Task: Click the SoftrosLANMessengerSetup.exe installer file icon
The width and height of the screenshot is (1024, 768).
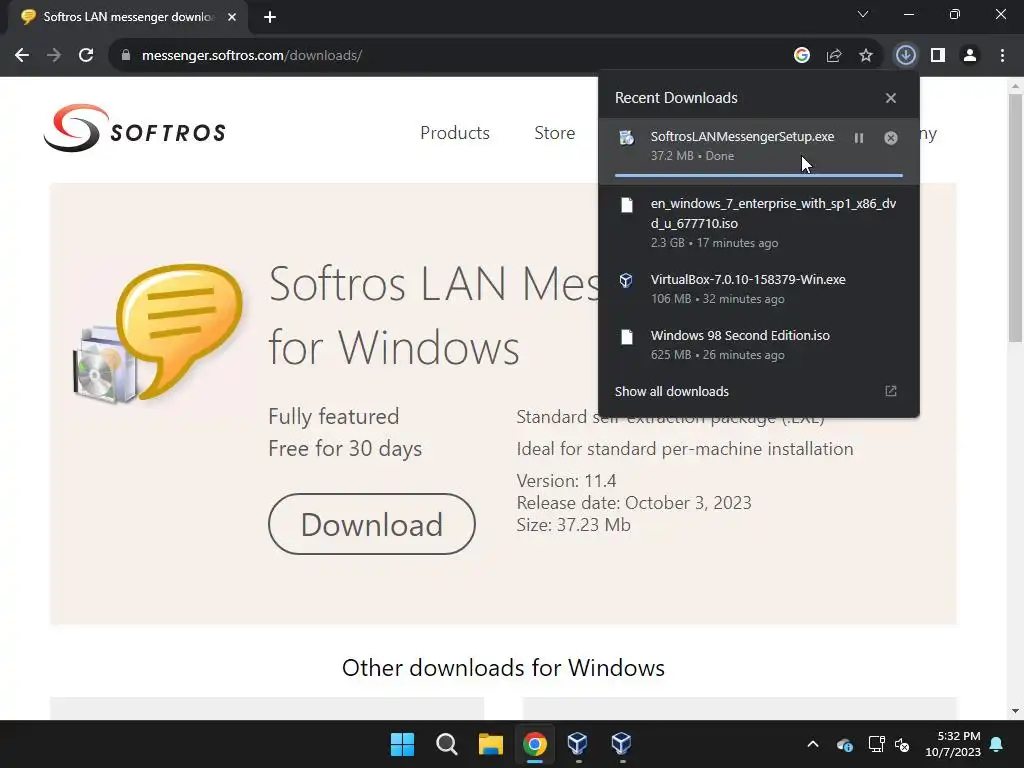Action: click(626, 138)
